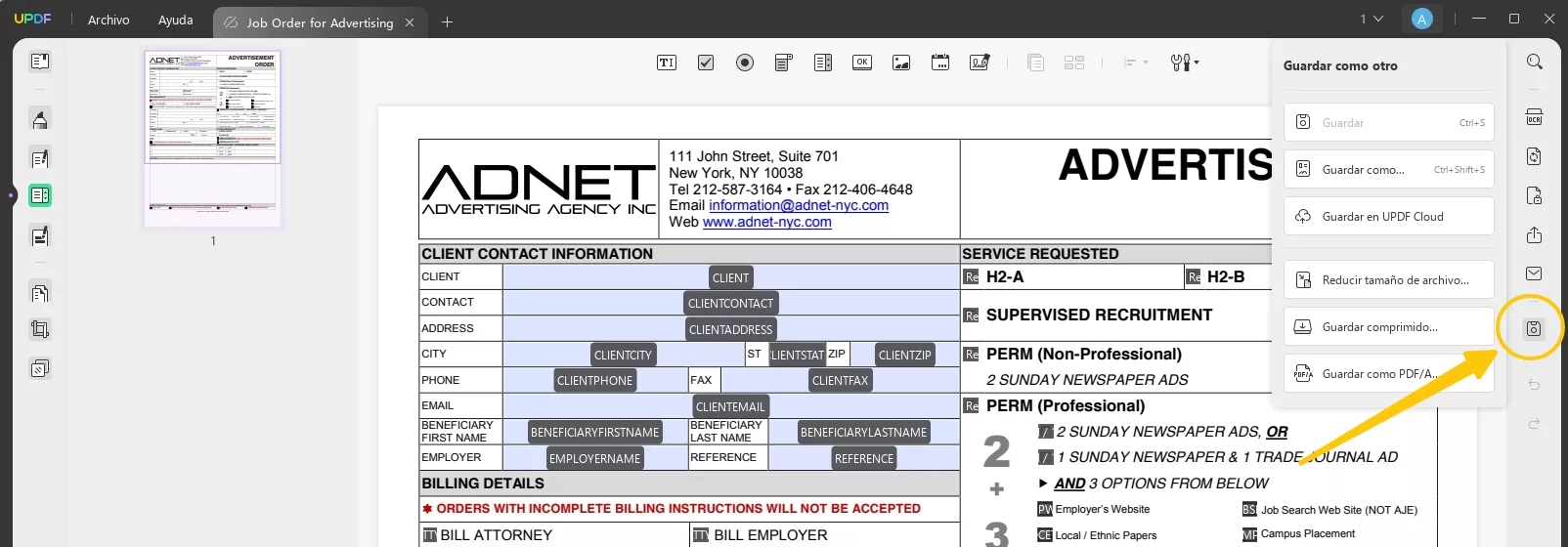Select page 1 thumbnail
Screen dimensions: 1568x547
point(213,139)
